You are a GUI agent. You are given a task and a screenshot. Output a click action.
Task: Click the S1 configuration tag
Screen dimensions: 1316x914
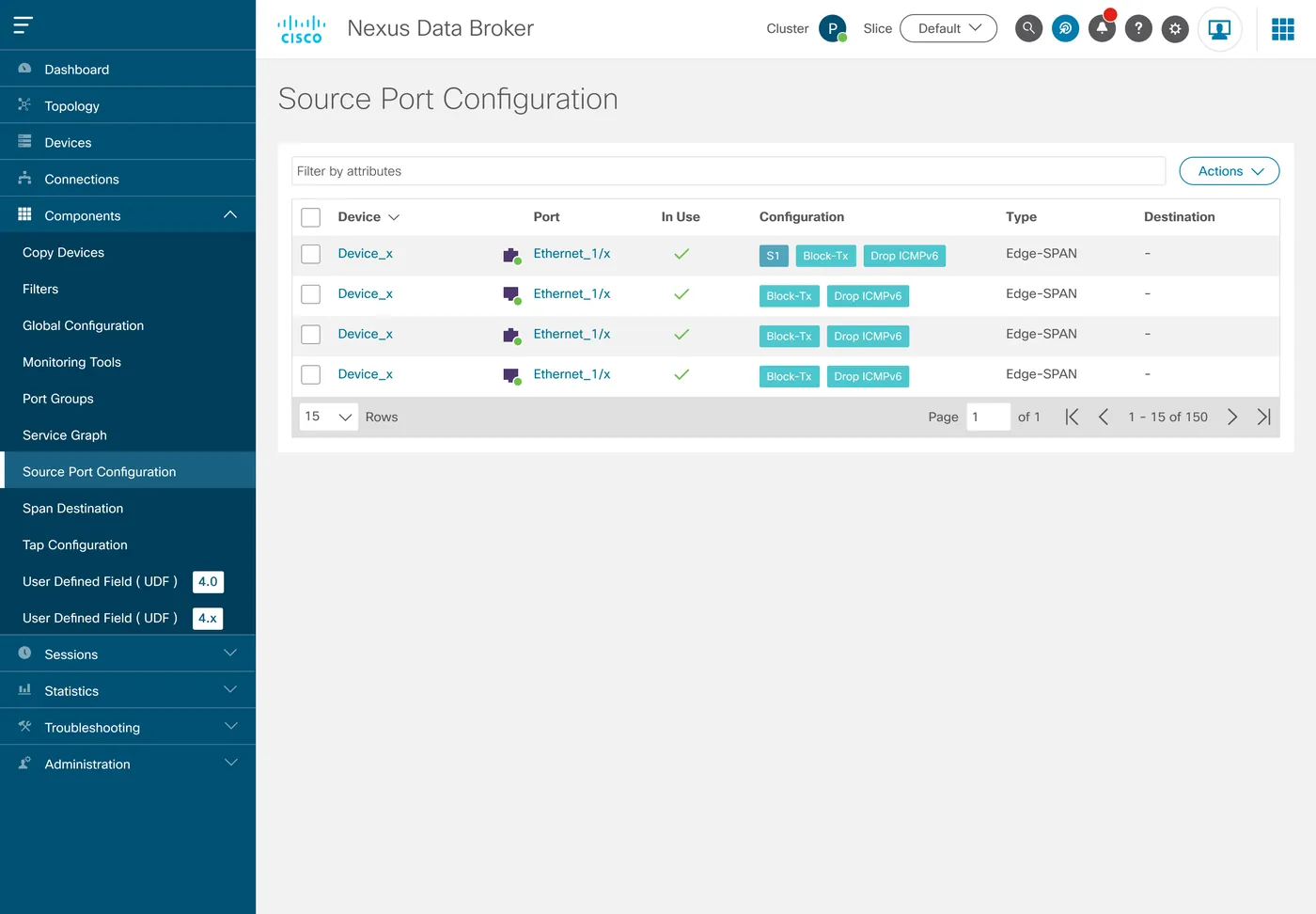point(774,256)
